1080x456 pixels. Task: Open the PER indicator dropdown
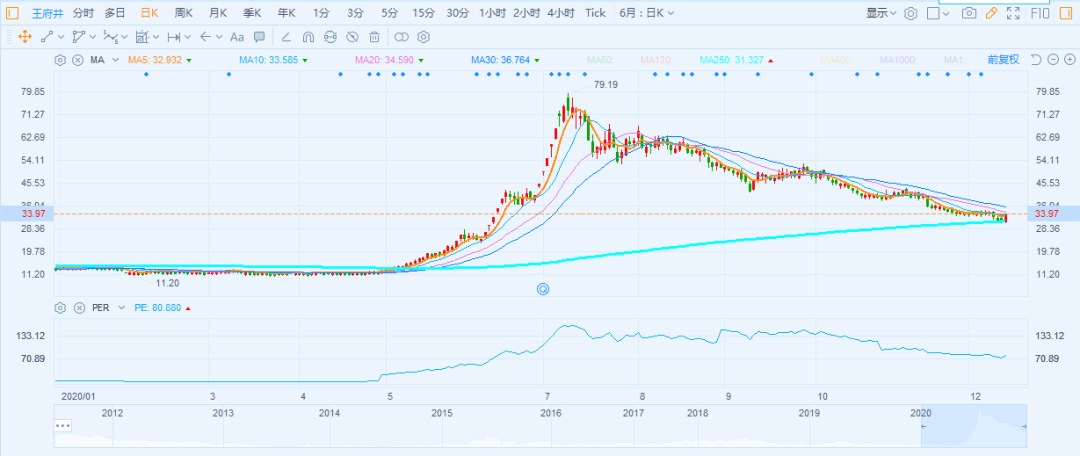pyautogui.click(x=107, y=309)
